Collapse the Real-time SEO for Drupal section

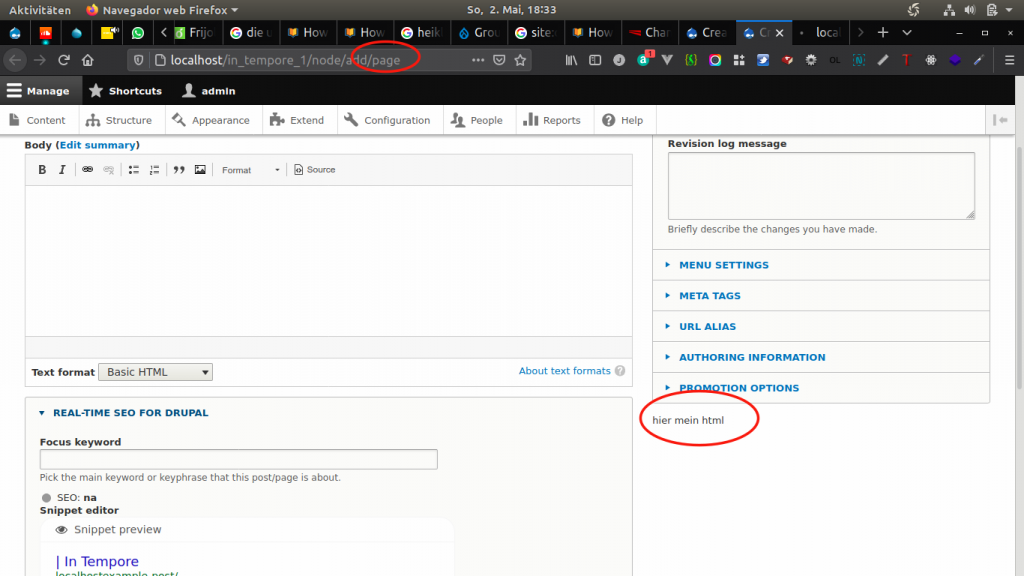point(130,412)
